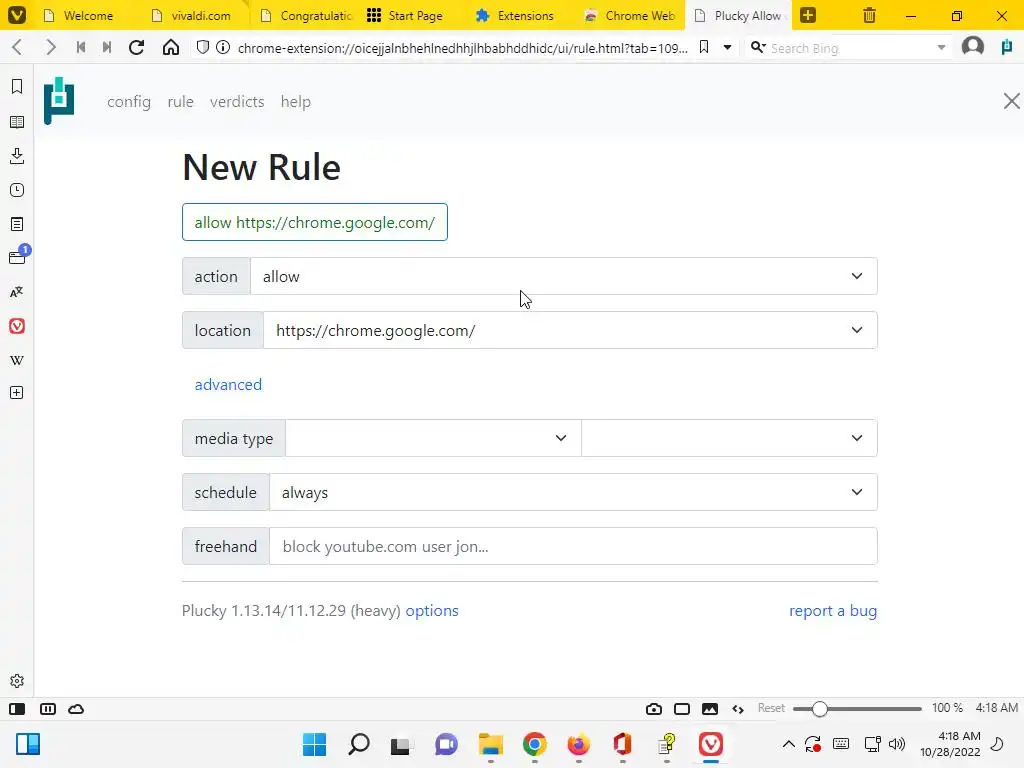1024x768 pixels.
Task: Open the action dropdown showing allow
Action: pos(564,276)
